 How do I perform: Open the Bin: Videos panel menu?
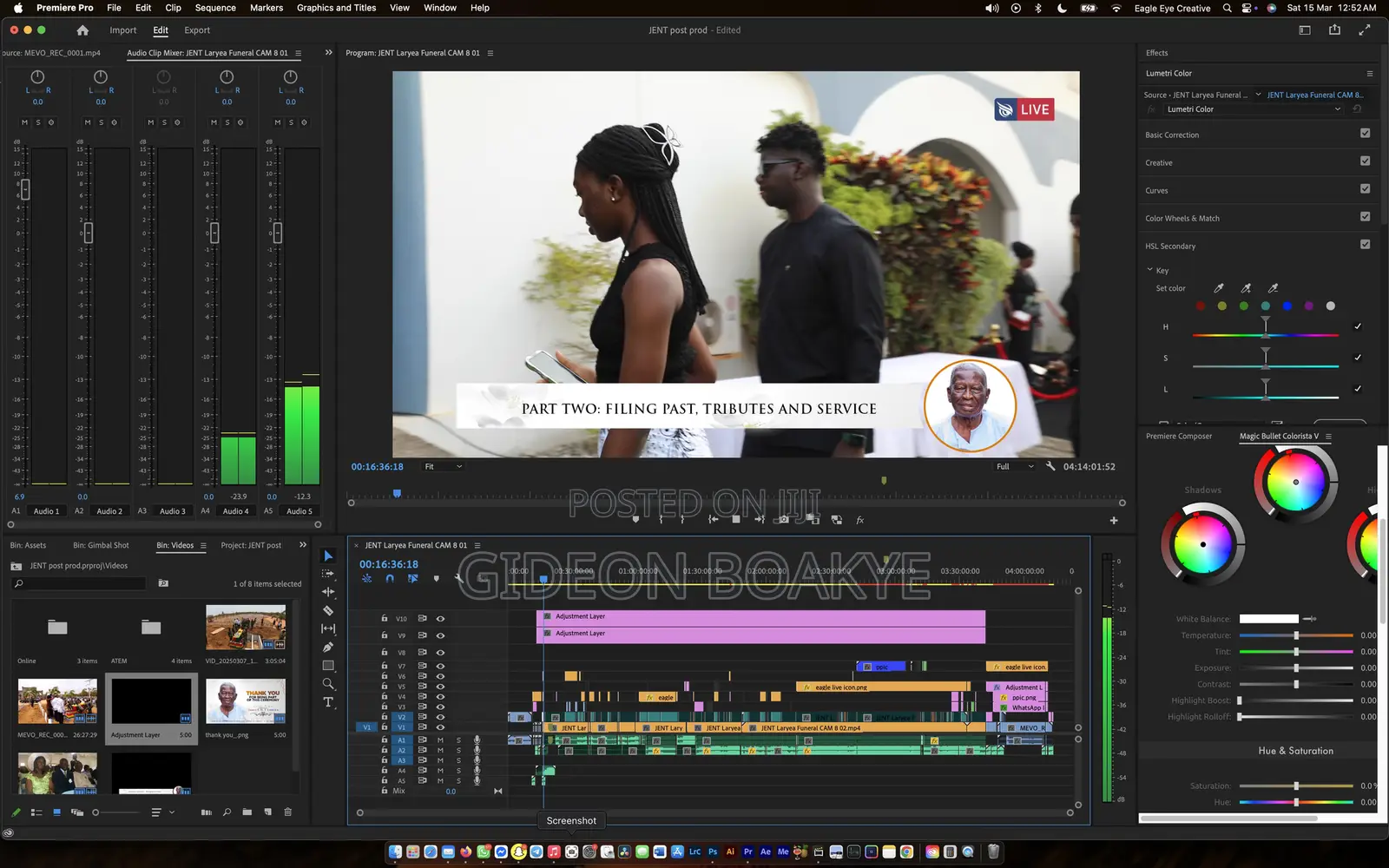(203, 546)
